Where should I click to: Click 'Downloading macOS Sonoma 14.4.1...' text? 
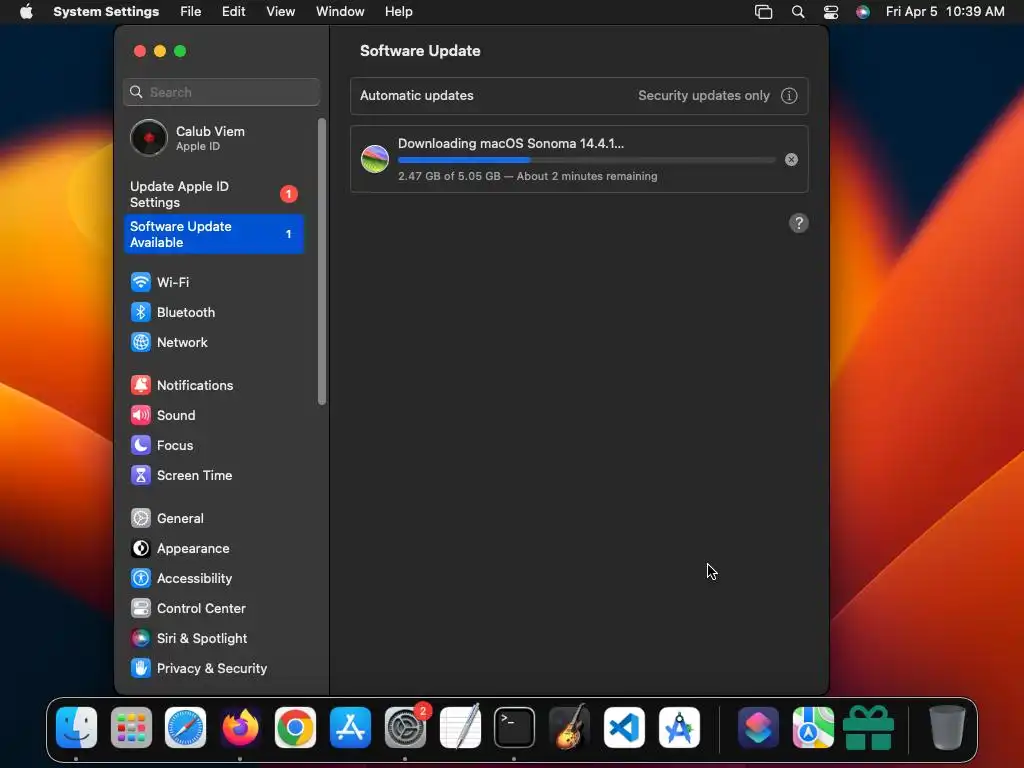[511, 144]
